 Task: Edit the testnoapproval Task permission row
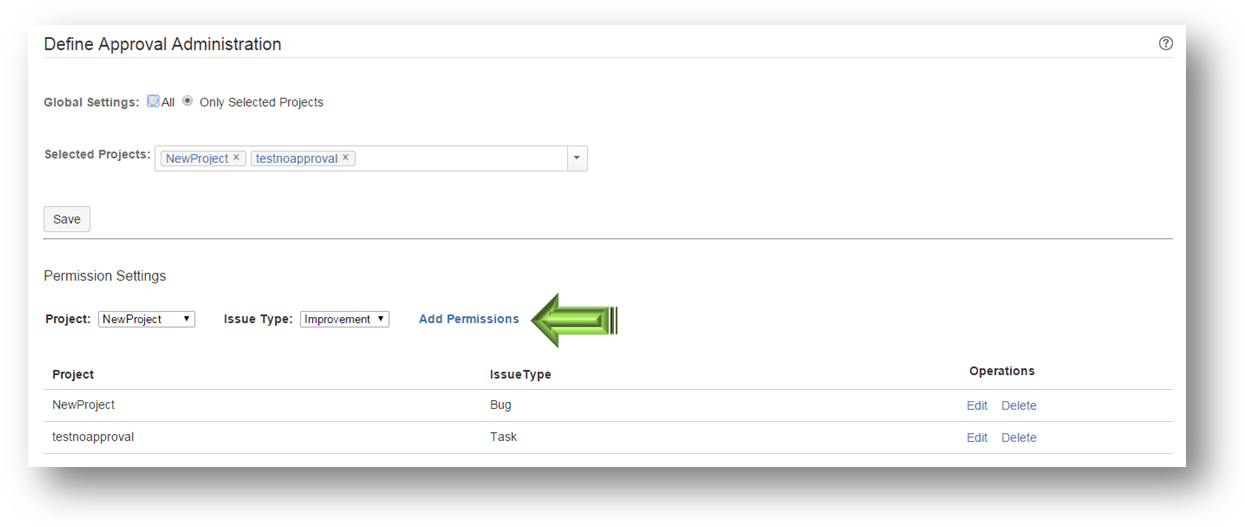[x=977, y=438]
